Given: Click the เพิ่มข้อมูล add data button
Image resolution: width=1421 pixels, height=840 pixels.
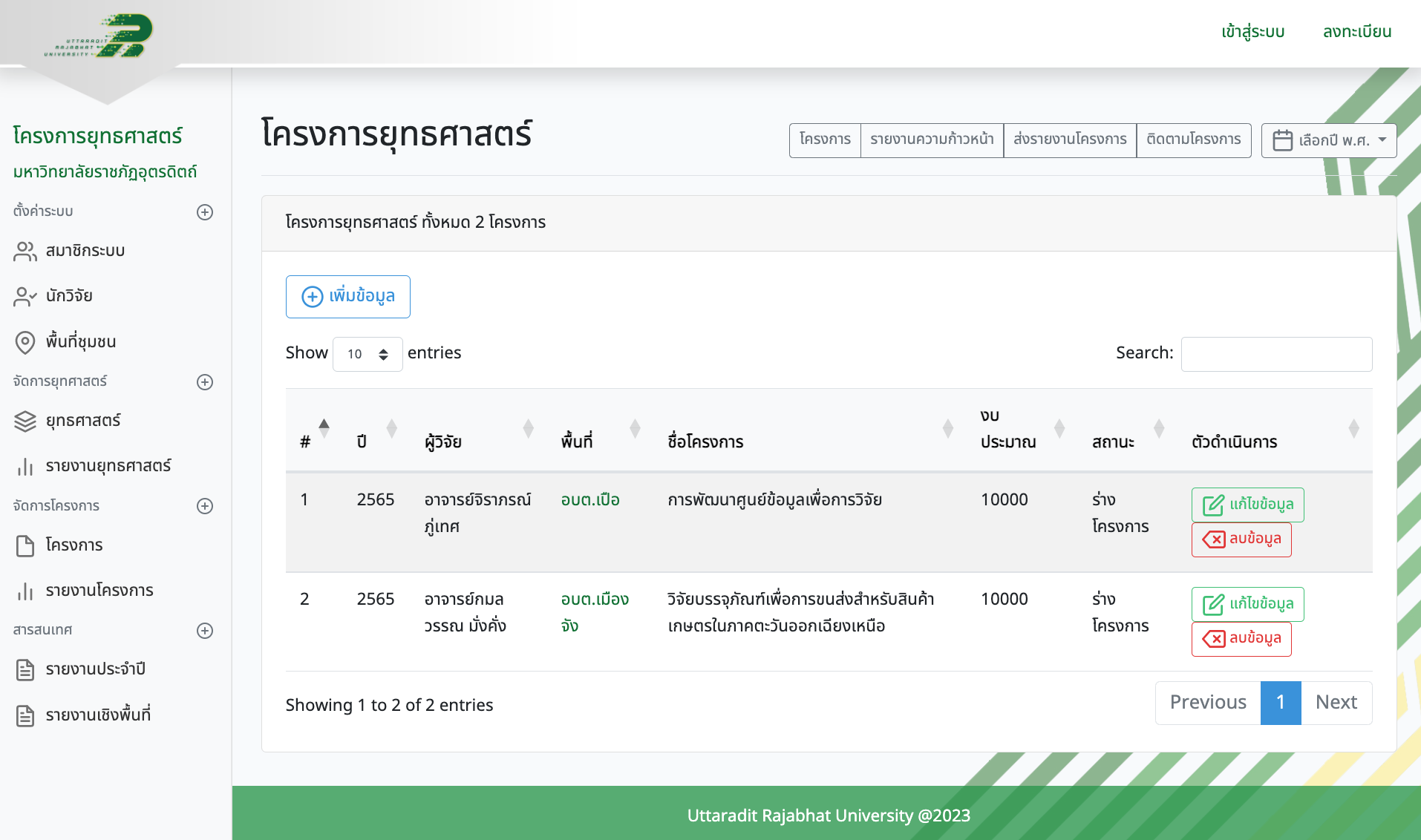Looking at the screenshot, I should pos(347,297).
